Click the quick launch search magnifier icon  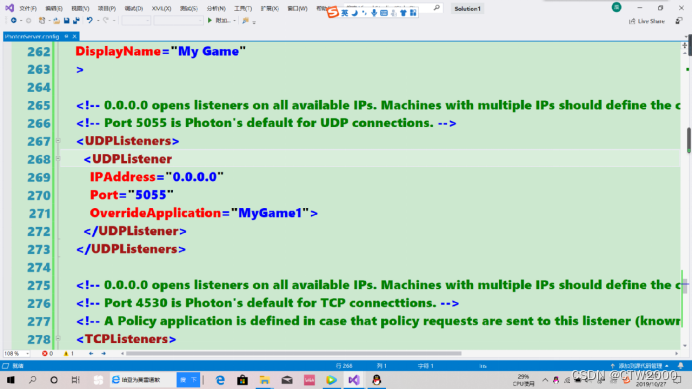coord(437,8)
